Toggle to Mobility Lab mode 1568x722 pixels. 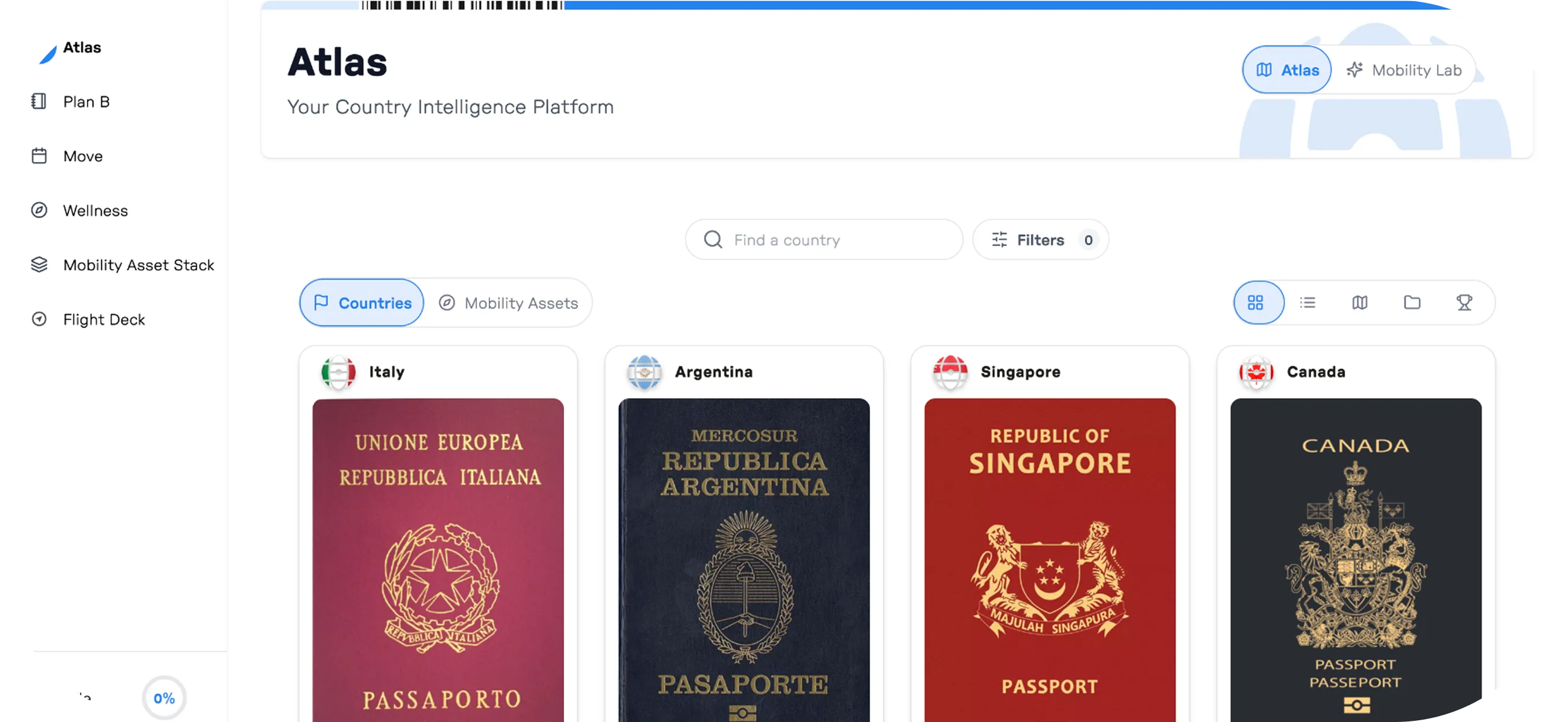(x=1405, y=70)
